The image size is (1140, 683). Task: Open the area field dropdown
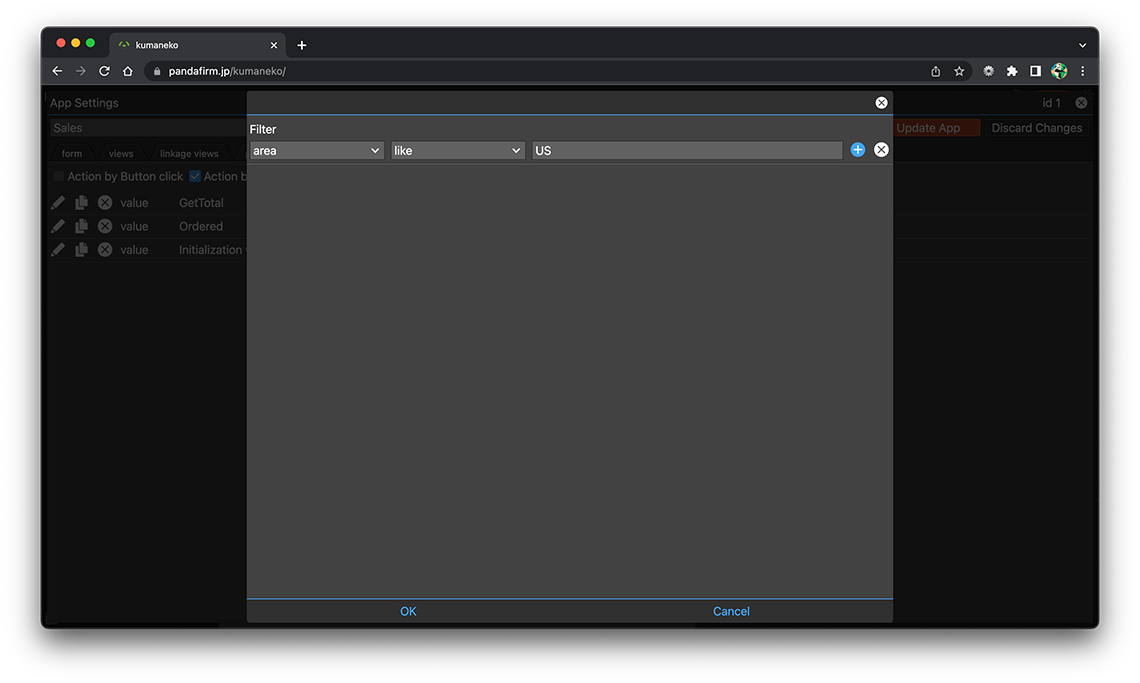[317, 150]
